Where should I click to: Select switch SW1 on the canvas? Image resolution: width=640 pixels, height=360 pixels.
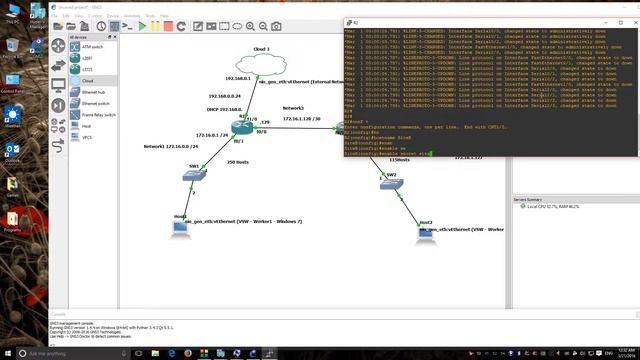(194, 176)
